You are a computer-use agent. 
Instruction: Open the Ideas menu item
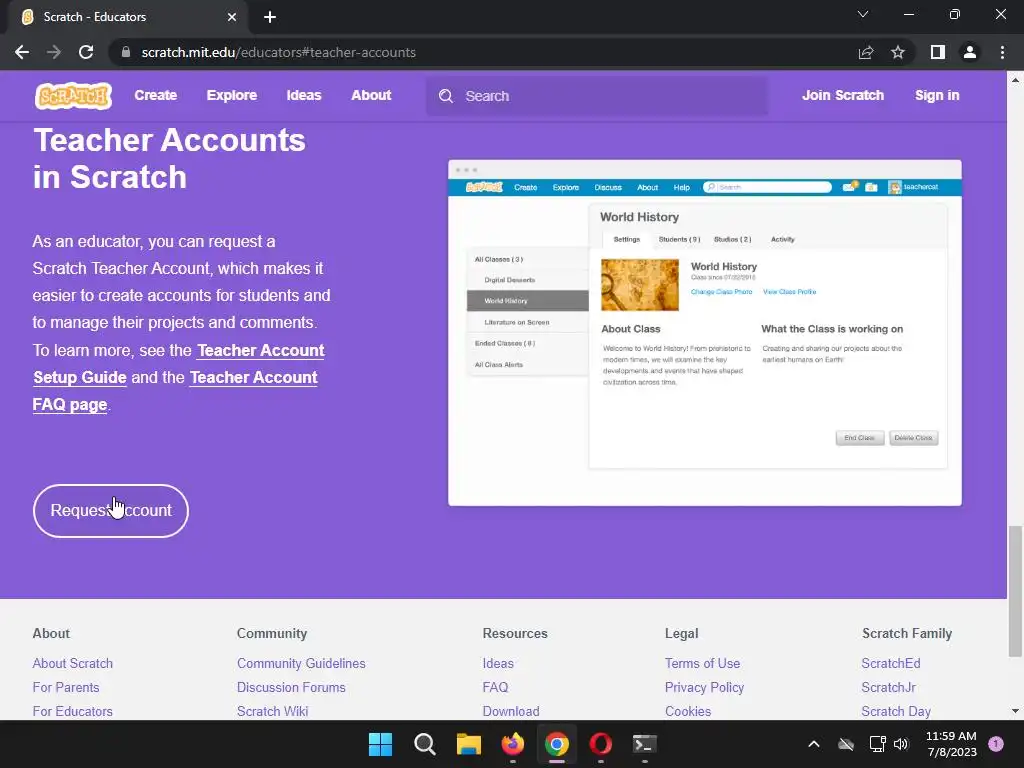(x=304, y=95)
